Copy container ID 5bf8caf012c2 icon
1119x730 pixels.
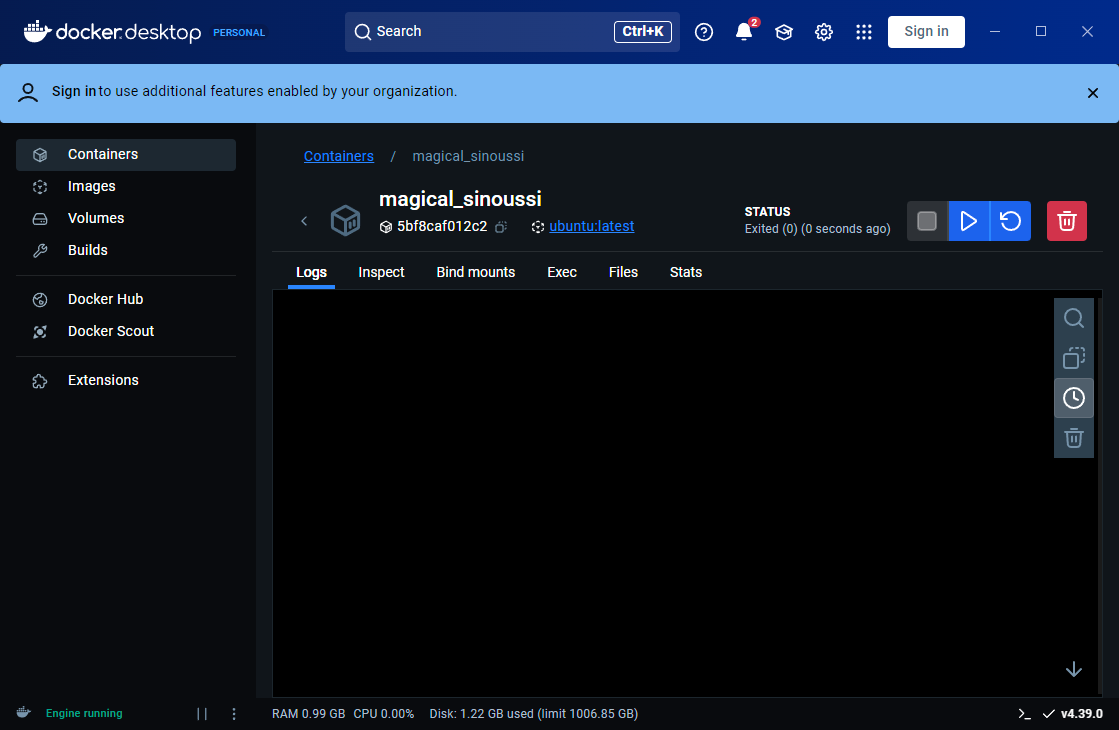tap(501, 227)
